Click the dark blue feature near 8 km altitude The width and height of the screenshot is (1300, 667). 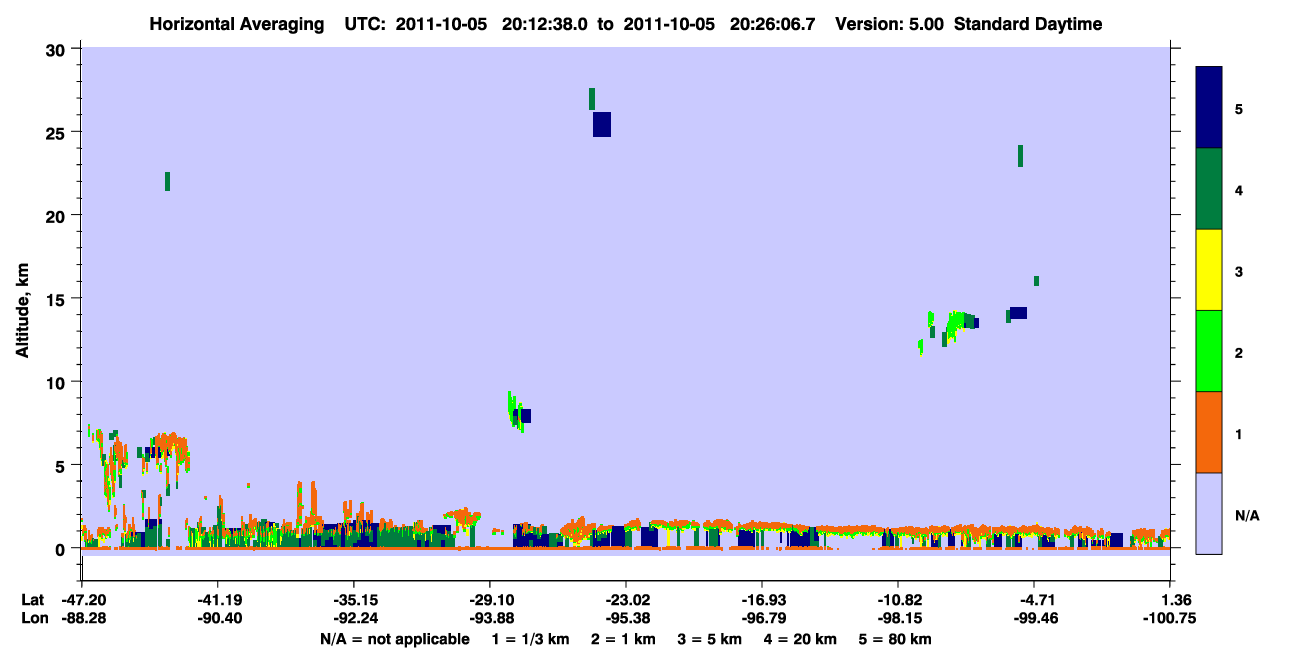pos(524,416)
